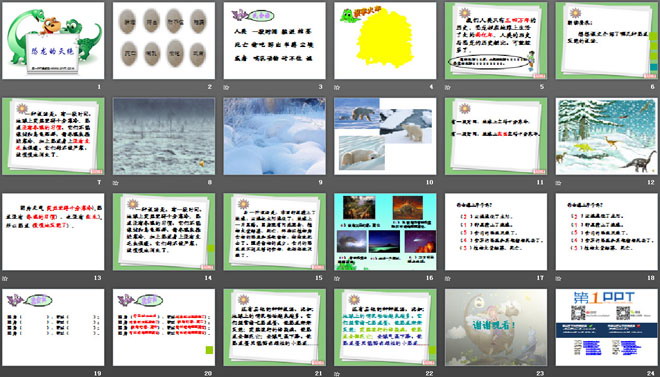The image size is (660, 377).
Task: Select slide 12 with dinosaurs in falling snow
Action: click(x=607, y=136)
